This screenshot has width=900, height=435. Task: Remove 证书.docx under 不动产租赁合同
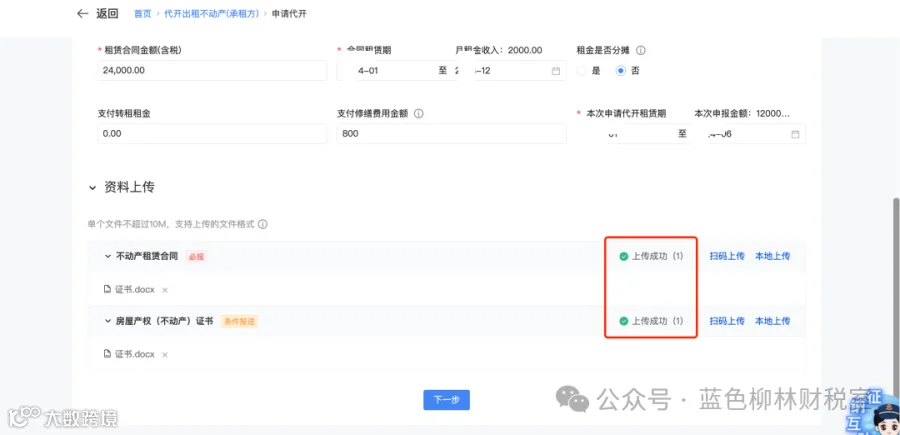[165, 290]
